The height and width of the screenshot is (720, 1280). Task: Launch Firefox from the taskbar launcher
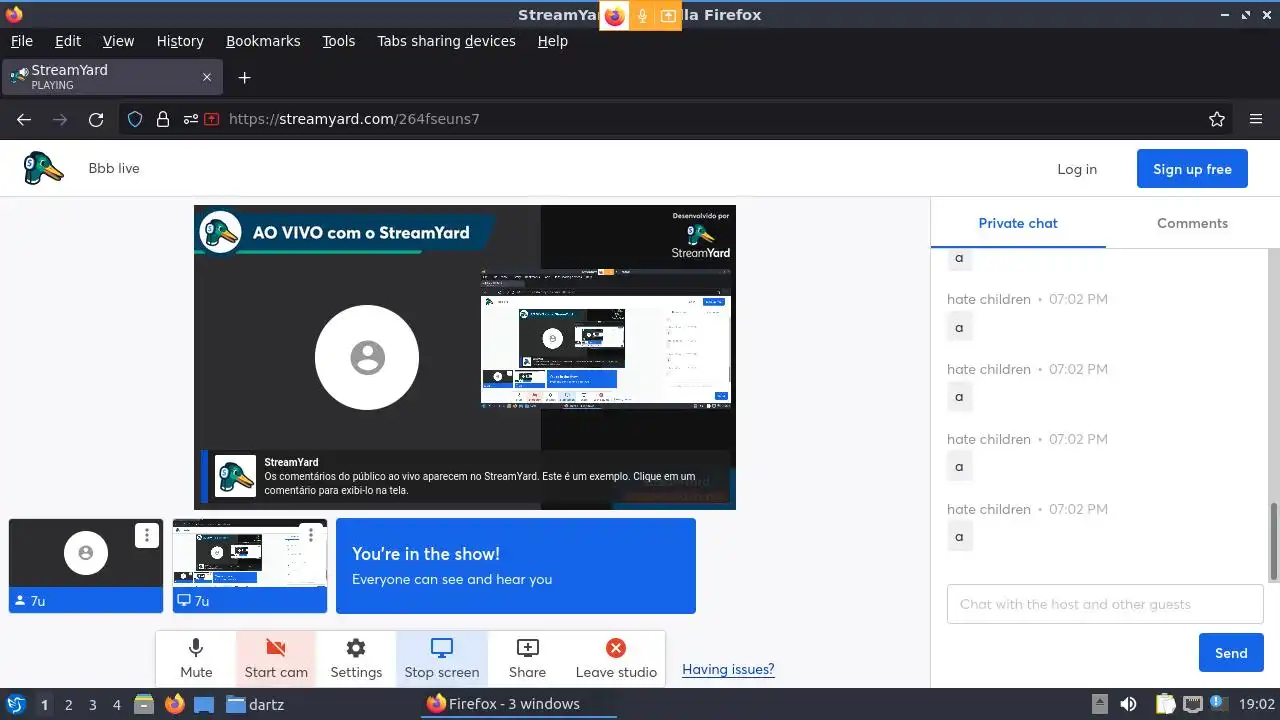point(175,704)
